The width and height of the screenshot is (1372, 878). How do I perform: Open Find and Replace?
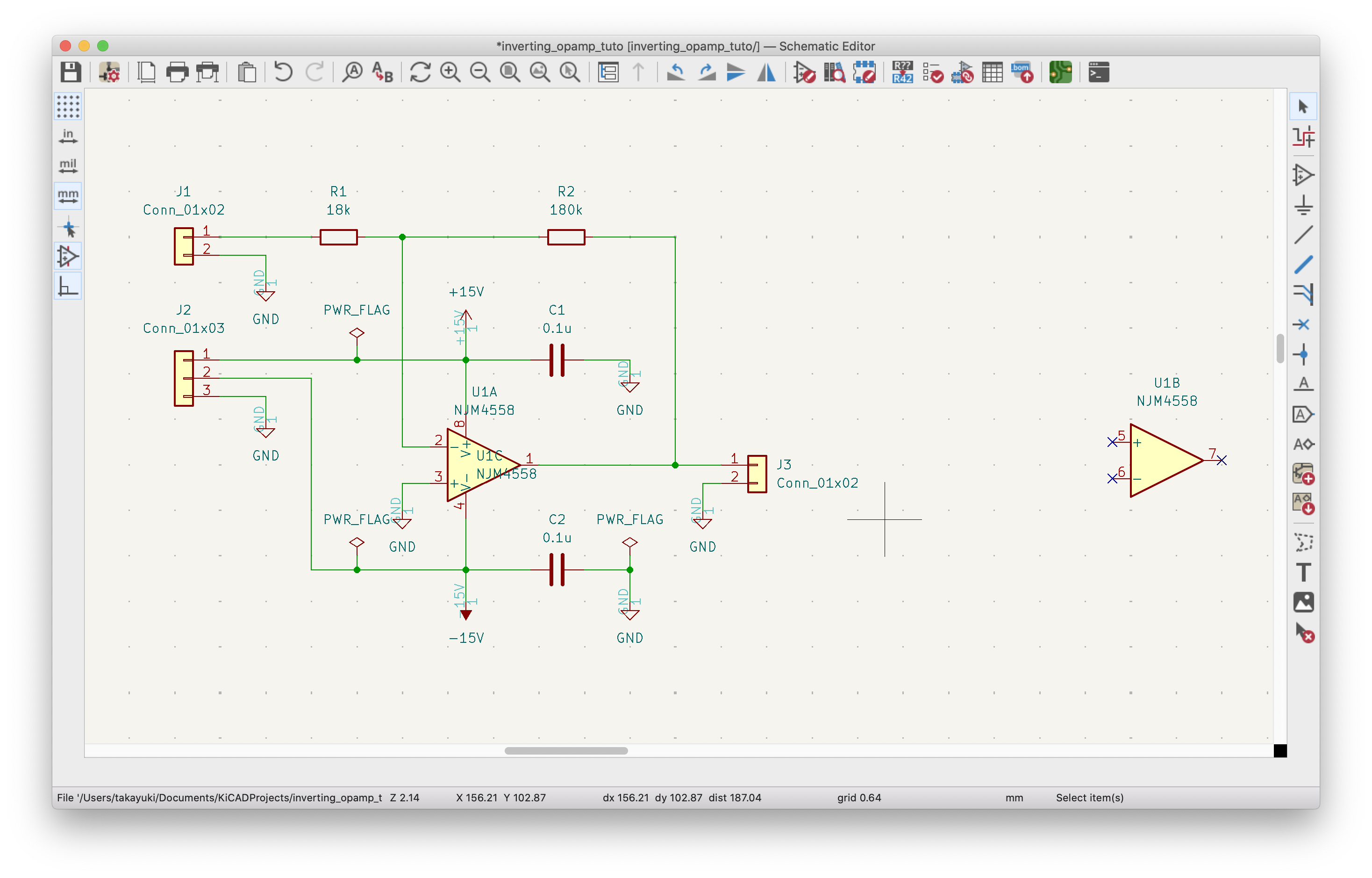pyautogui.click(x=382, y=72)
